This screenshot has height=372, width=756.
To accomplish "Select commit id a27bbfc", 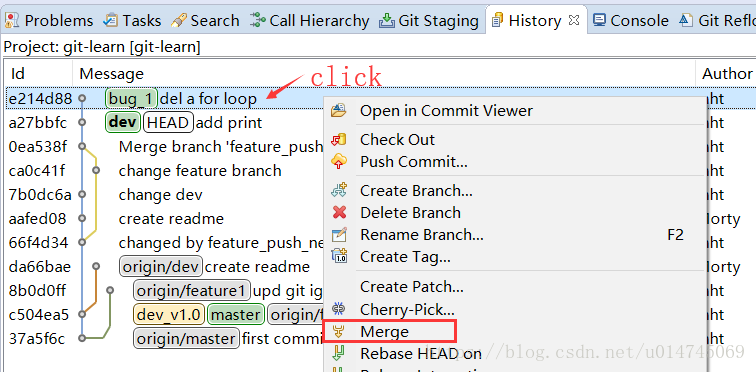I will point(38,123).
